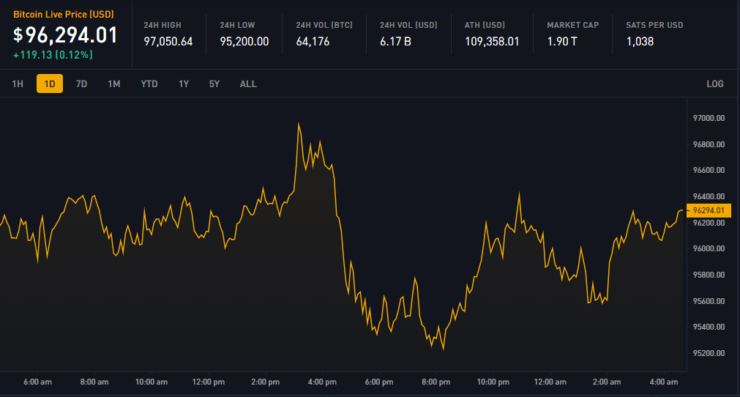Switch chart to 1M range
The width and height of the screenshot is (740, 397).
[114, 84]
